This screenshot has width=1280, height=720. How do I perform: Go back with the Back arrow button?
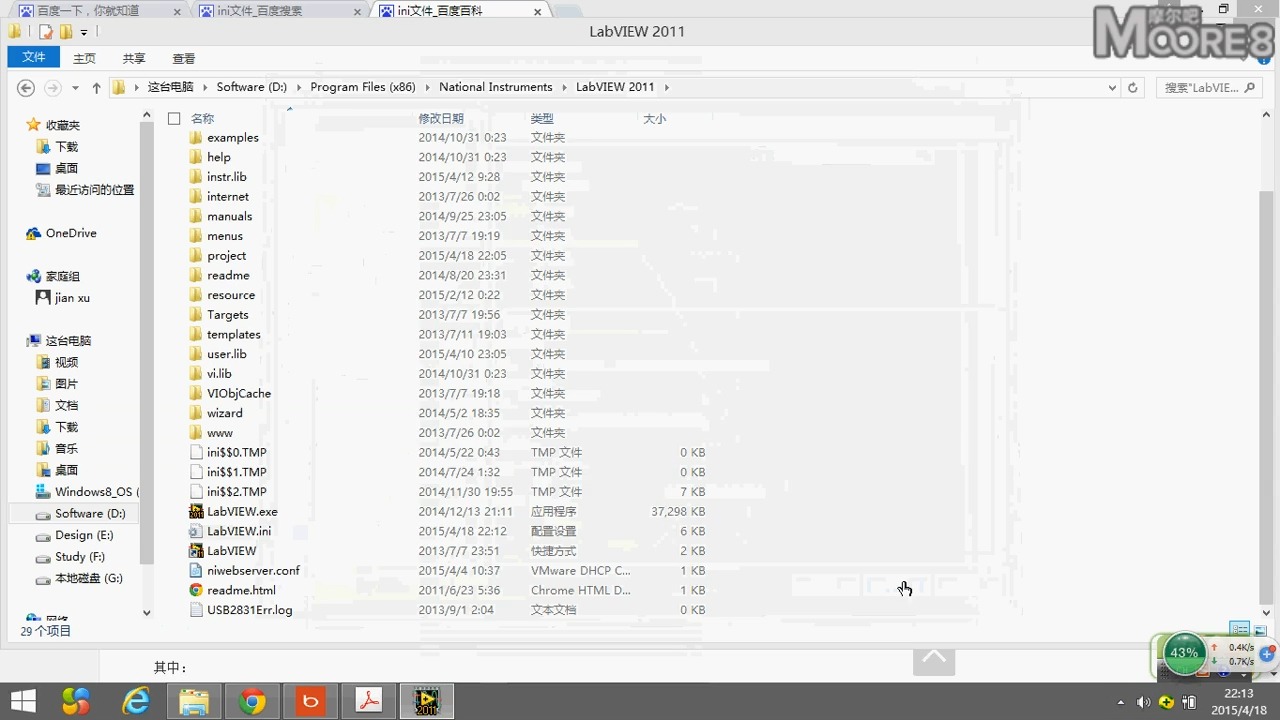click(26, 88)
